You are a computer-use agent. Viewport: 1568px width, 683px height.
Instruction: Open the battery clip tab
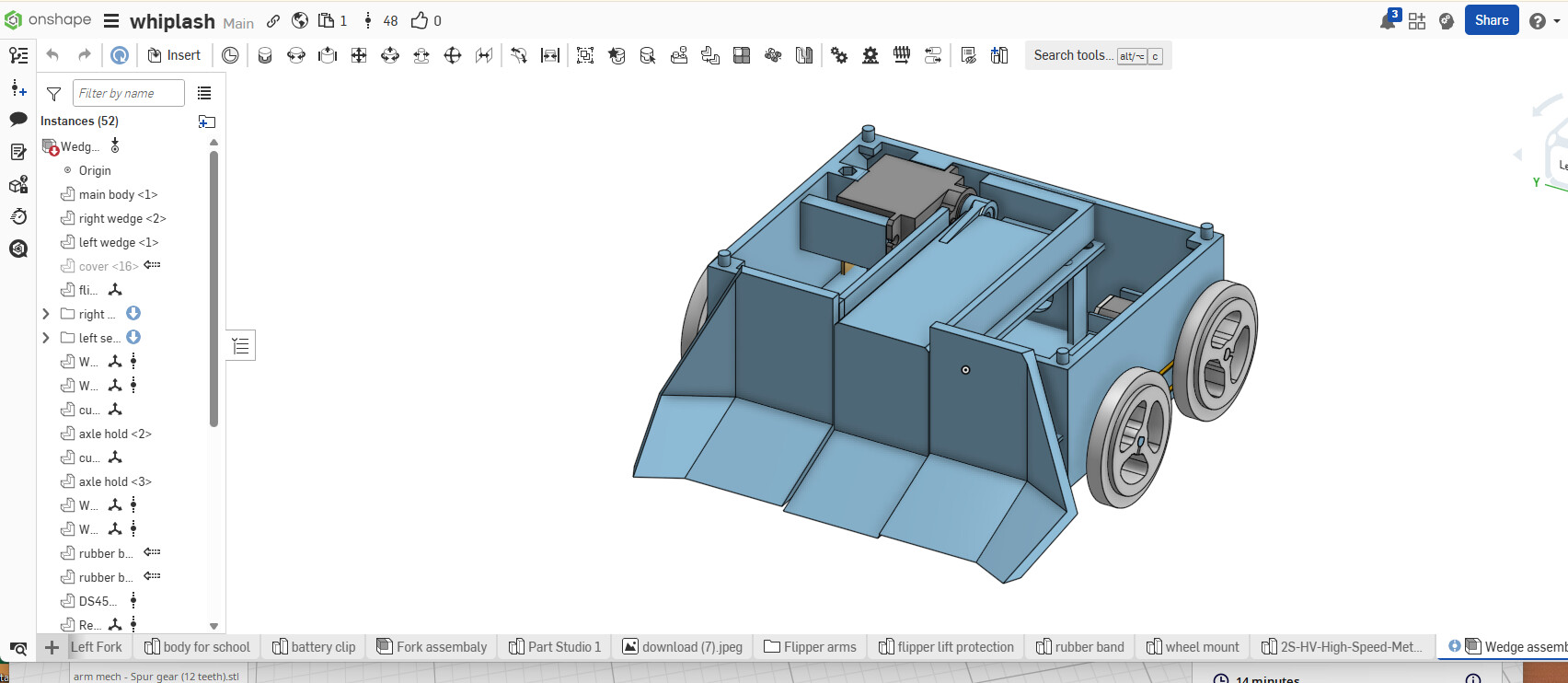tap(314, 647)
